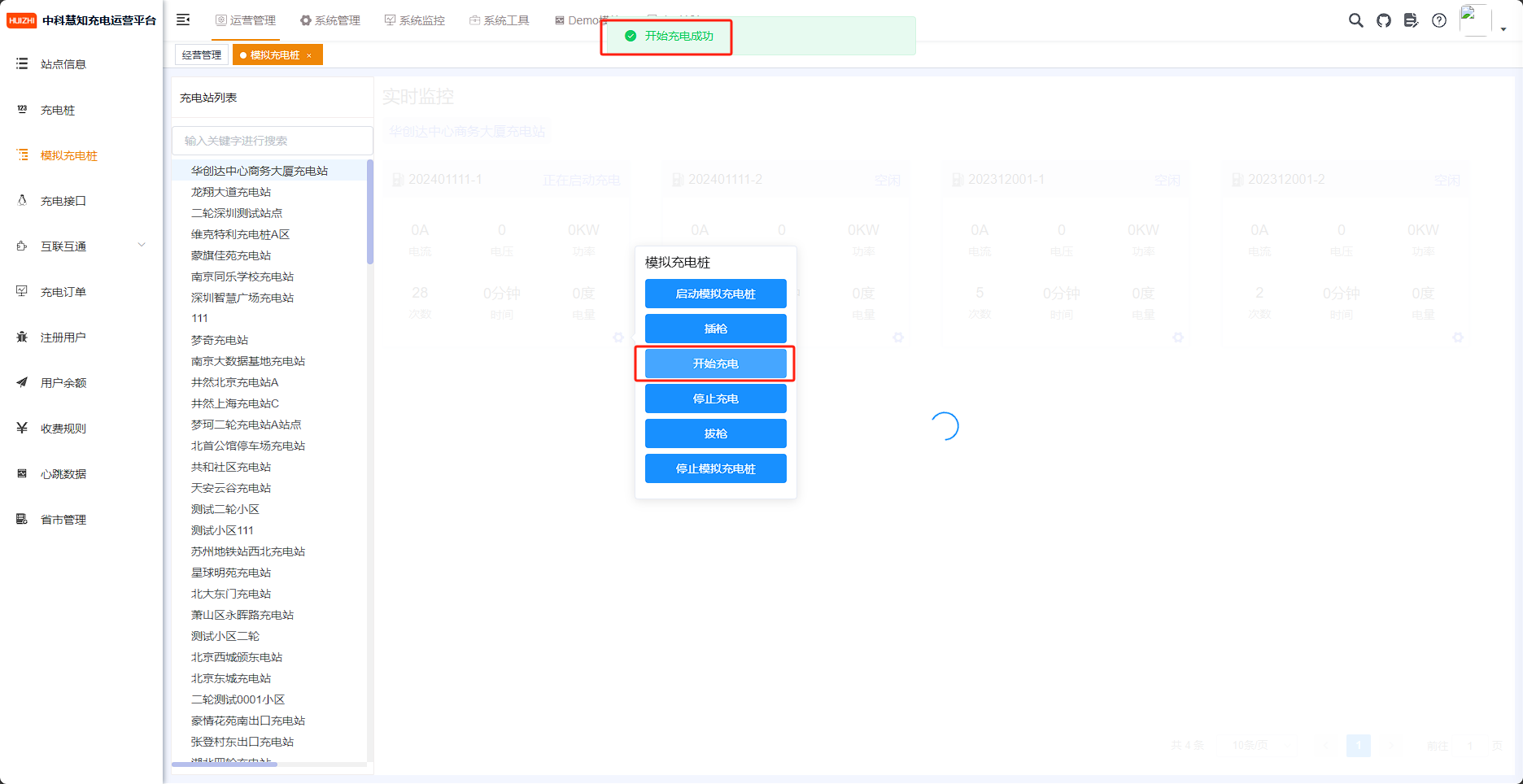Select 测试二轮小区 station
Screen dimensions: 1523x784
point(225,509)
